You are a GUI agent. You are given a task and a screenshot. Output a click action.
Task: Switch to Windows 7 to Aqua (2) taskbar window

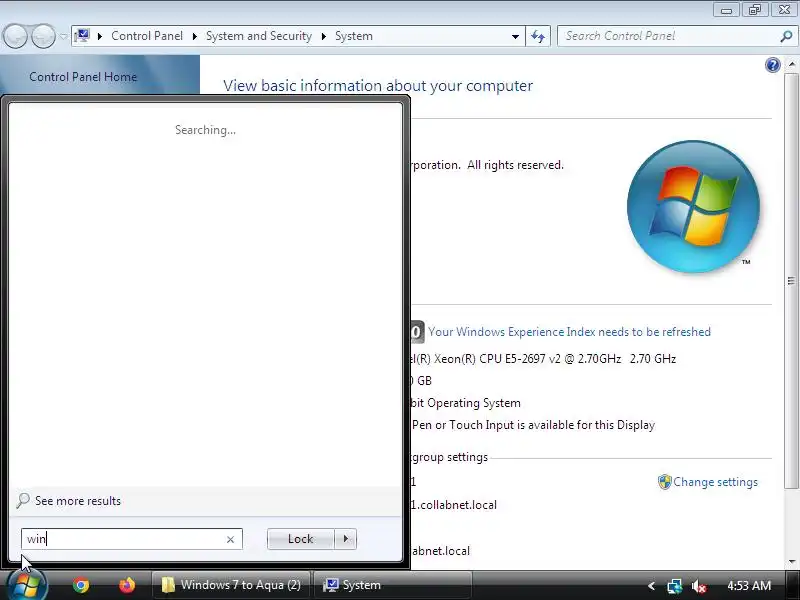[x=231, y=585]
